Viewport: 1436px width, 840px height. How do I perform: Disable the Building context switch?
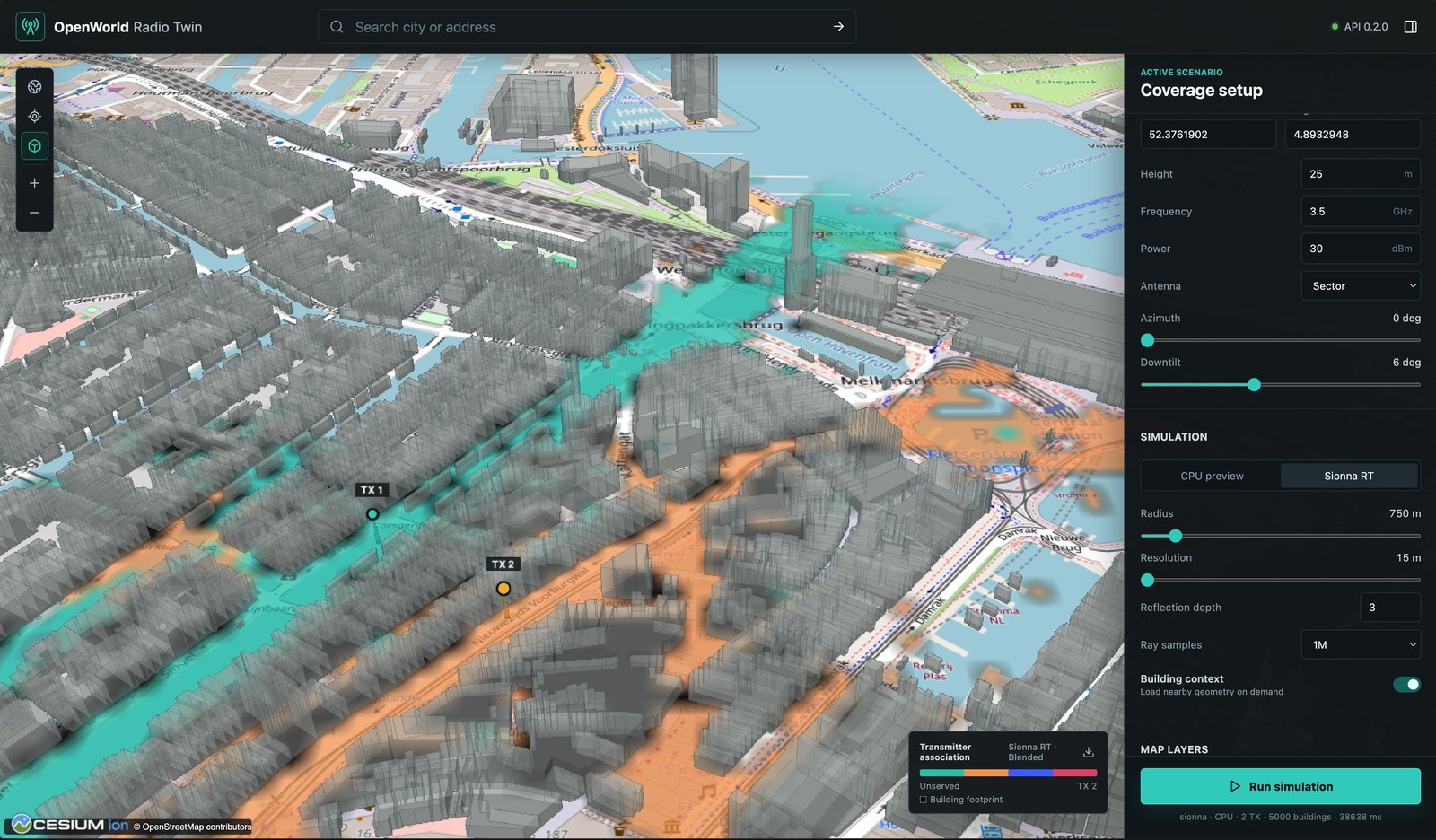click(1406, 685)
